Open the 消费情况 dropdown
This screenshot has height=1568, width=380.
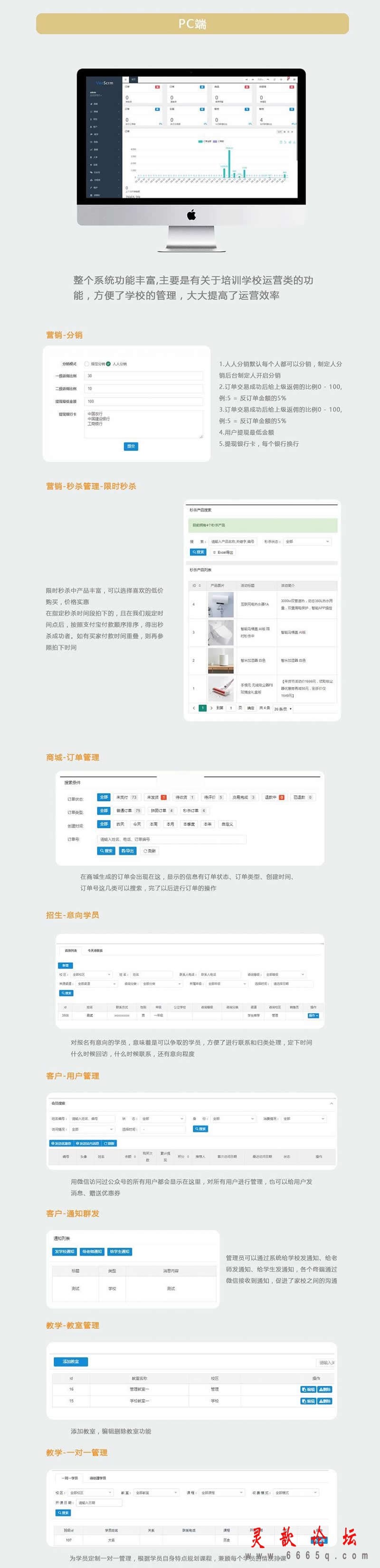click(x=304, y=1119)
